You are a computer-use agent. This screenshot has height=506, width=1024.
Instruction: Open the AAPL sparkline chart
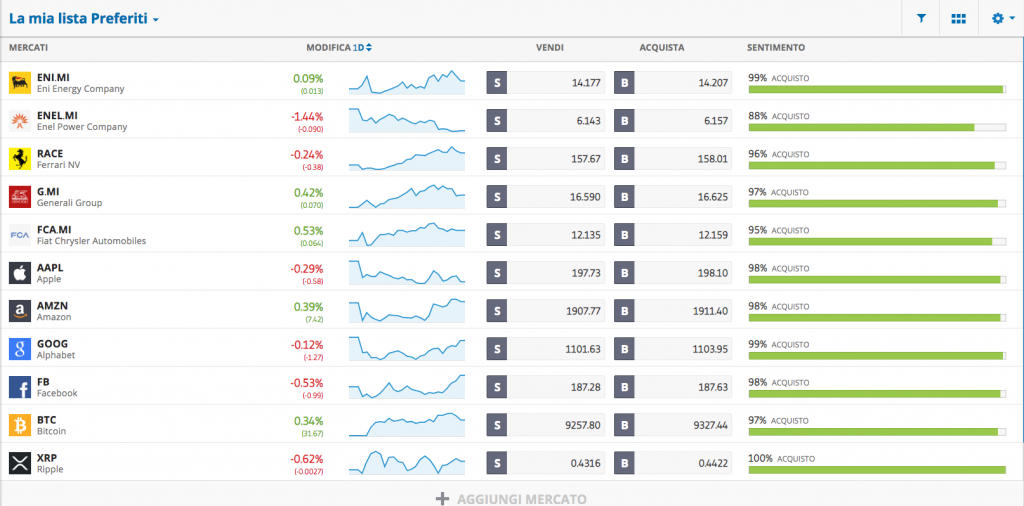pos(407,272)
